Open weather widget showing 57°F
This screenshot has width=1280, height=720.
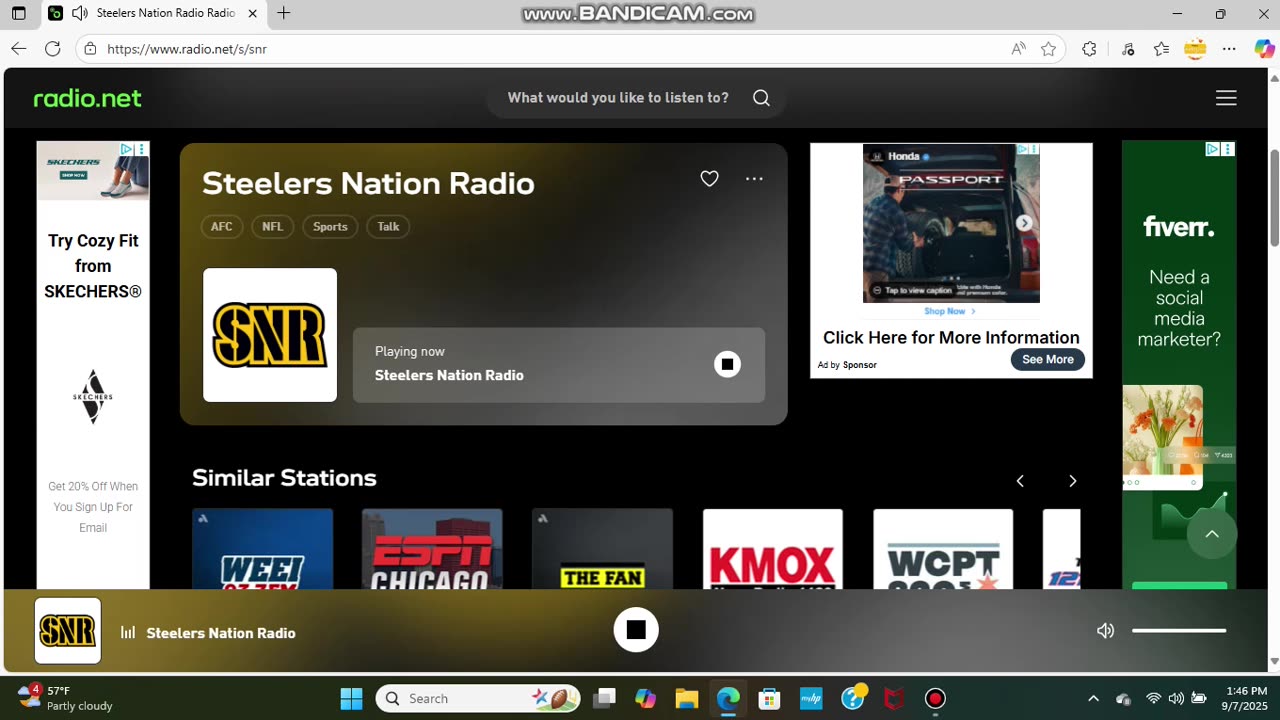[66, 698]
